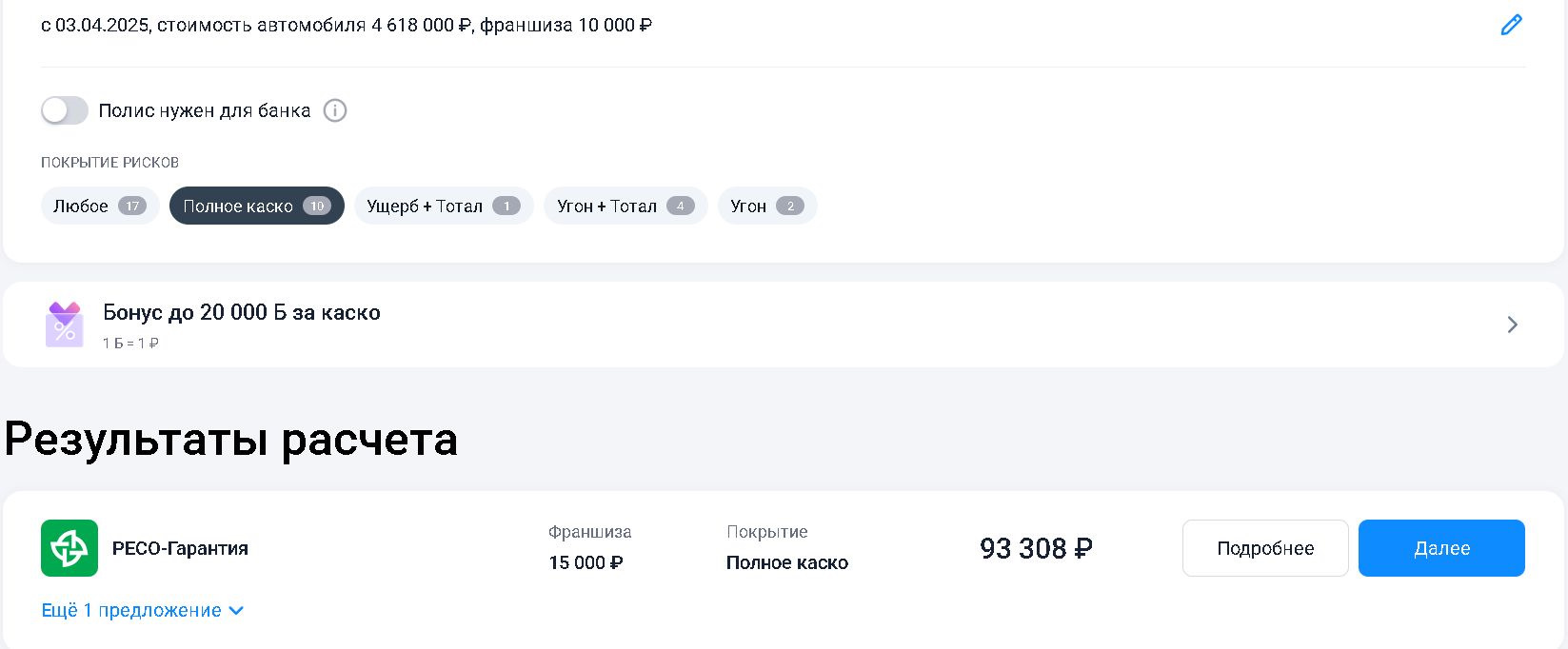Click the 'РЕСО-Гарантия' company name
Viewport: 1568px width, 649px height.
(x=180, y=548)
